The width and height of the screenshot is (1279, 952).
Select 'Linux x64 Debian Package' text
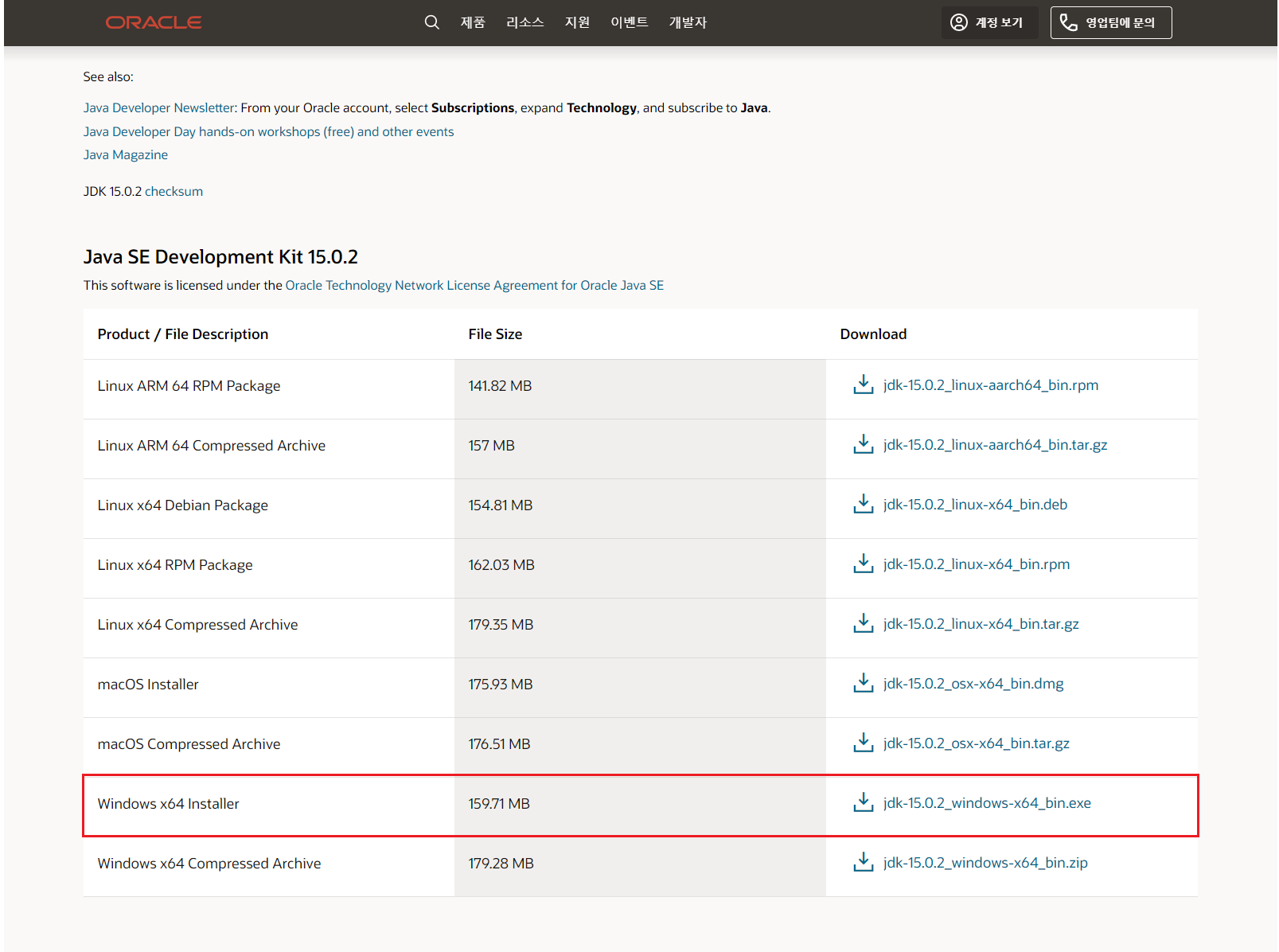tap(183, 505)
